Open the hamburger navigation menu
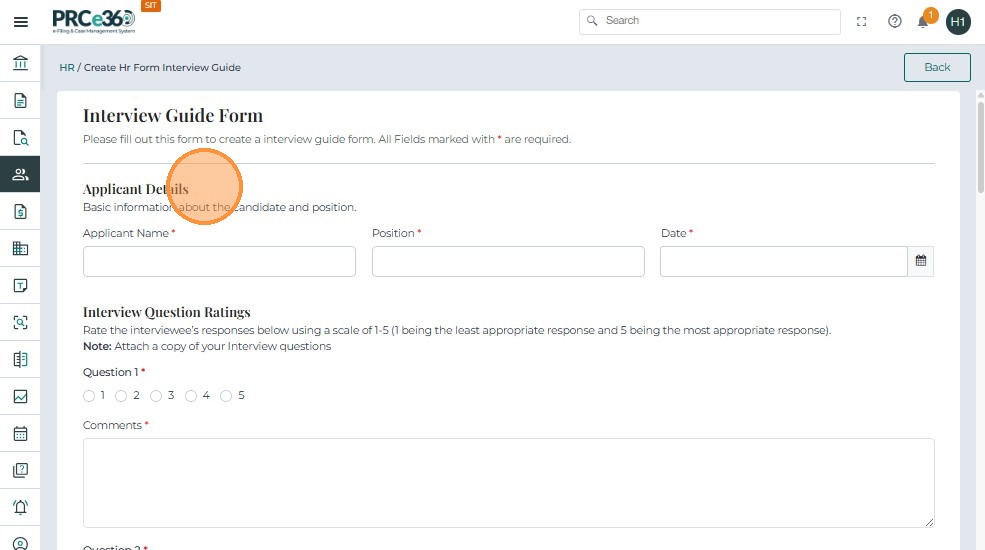985x550 pixels. [20, 21]
